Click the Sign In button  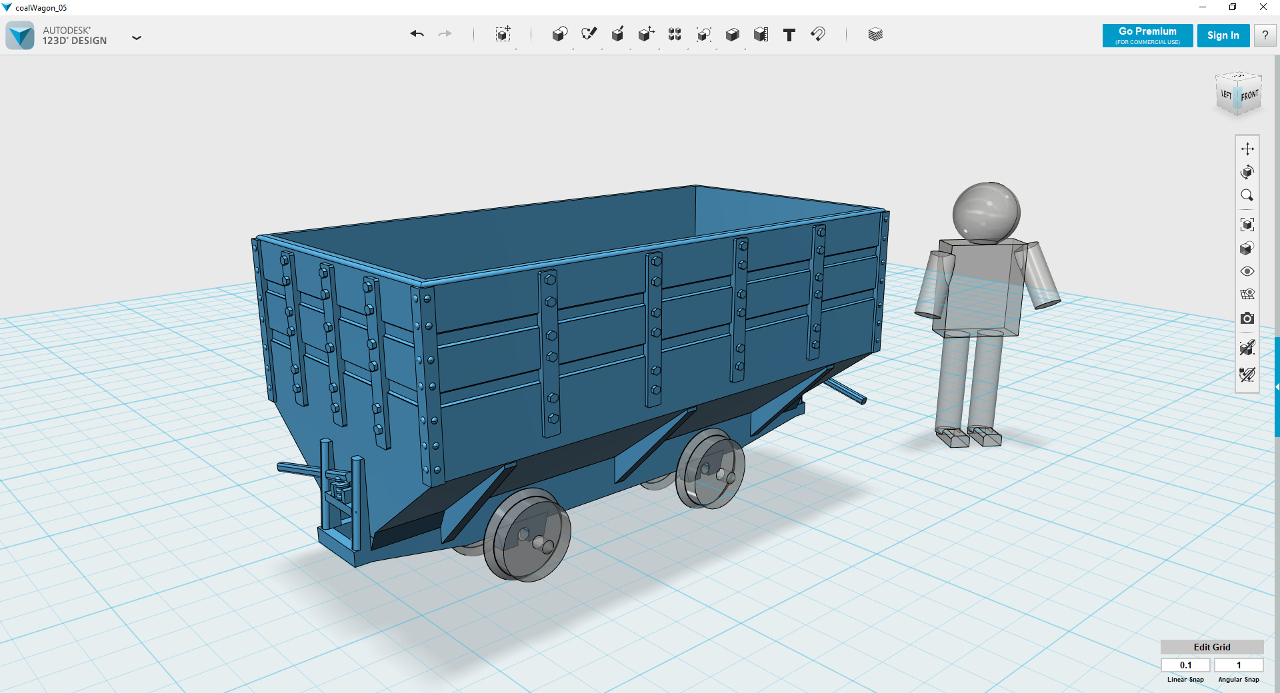[x=1223, y=35]
